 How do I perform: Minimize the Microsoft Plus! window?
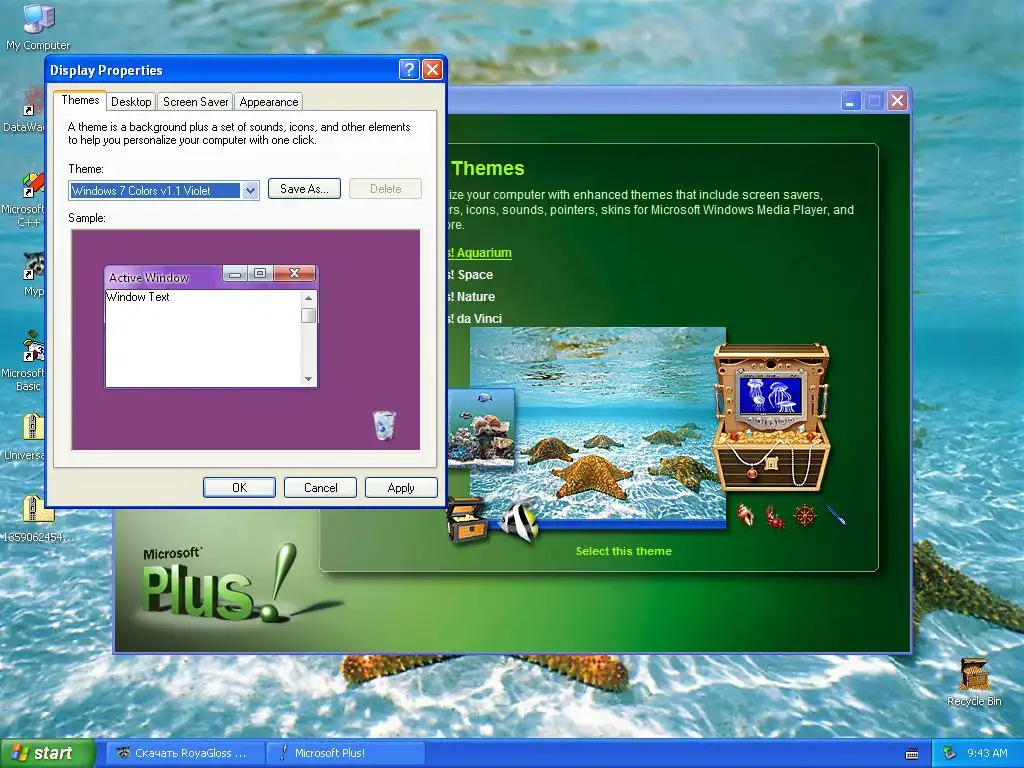pyautogui.click(x=850, y=101)
